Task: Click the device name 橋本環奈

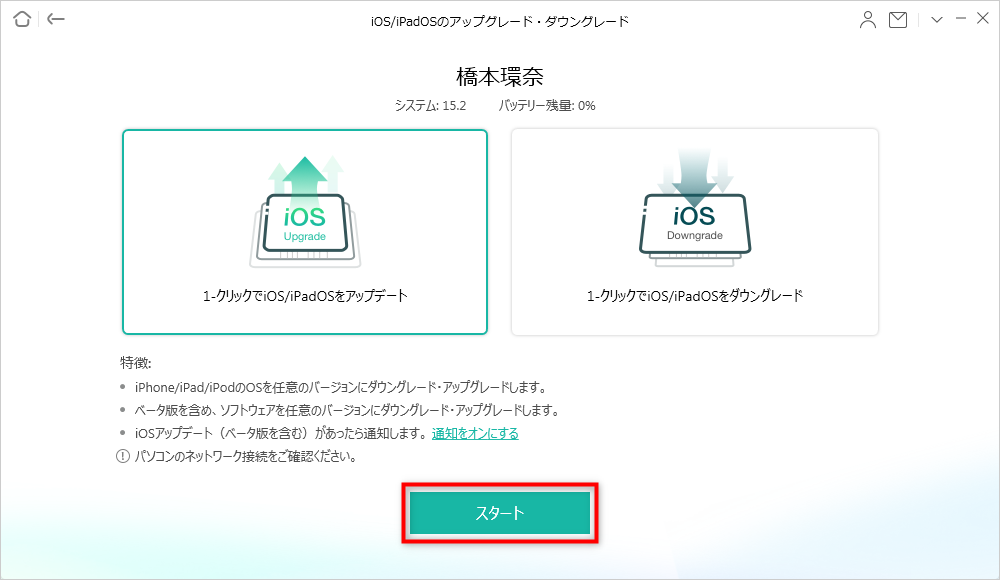Action: tap(500, 77)
